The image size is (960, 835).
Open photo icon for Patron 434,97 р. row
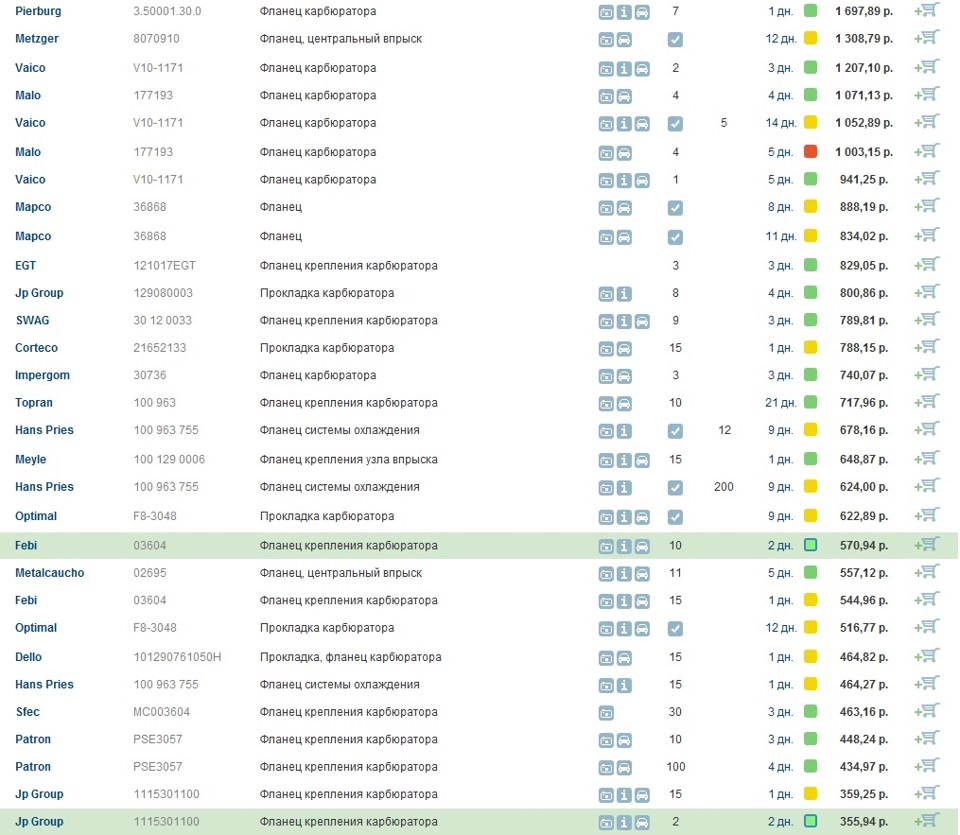click(x=606, y=768)
